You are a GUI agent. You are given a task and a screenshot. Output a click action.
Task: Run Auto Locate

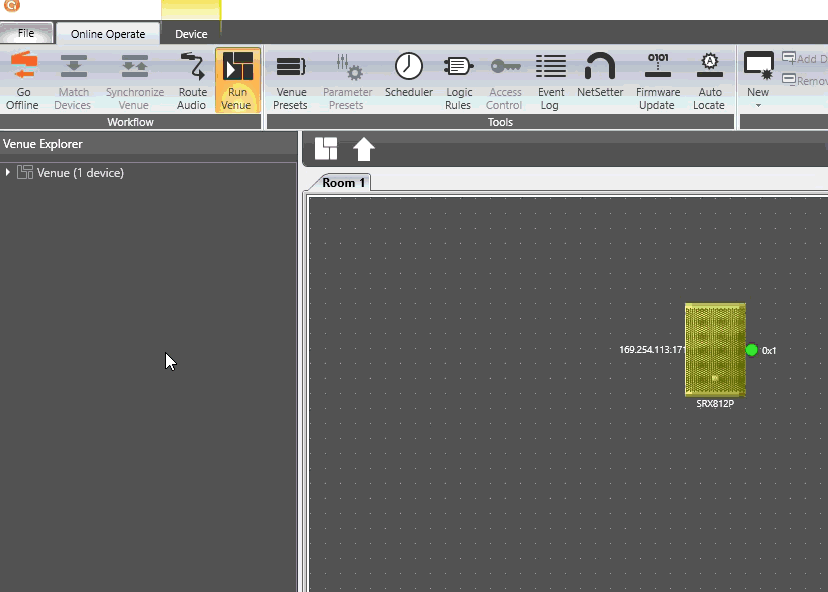(x=709, y=68)
